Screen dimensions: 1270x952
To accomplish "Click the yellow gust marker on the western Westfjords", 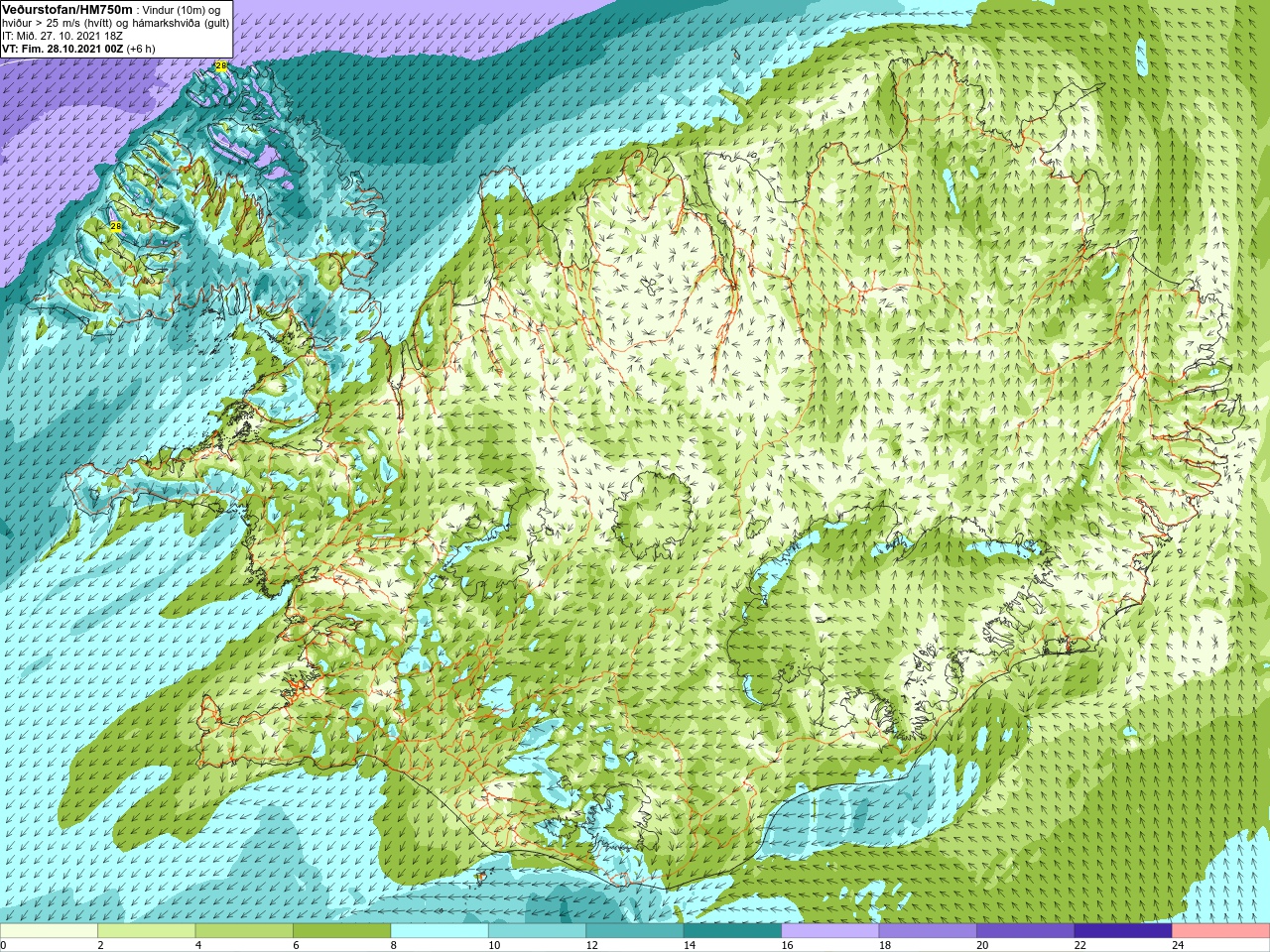I will [x=115, y=226].
